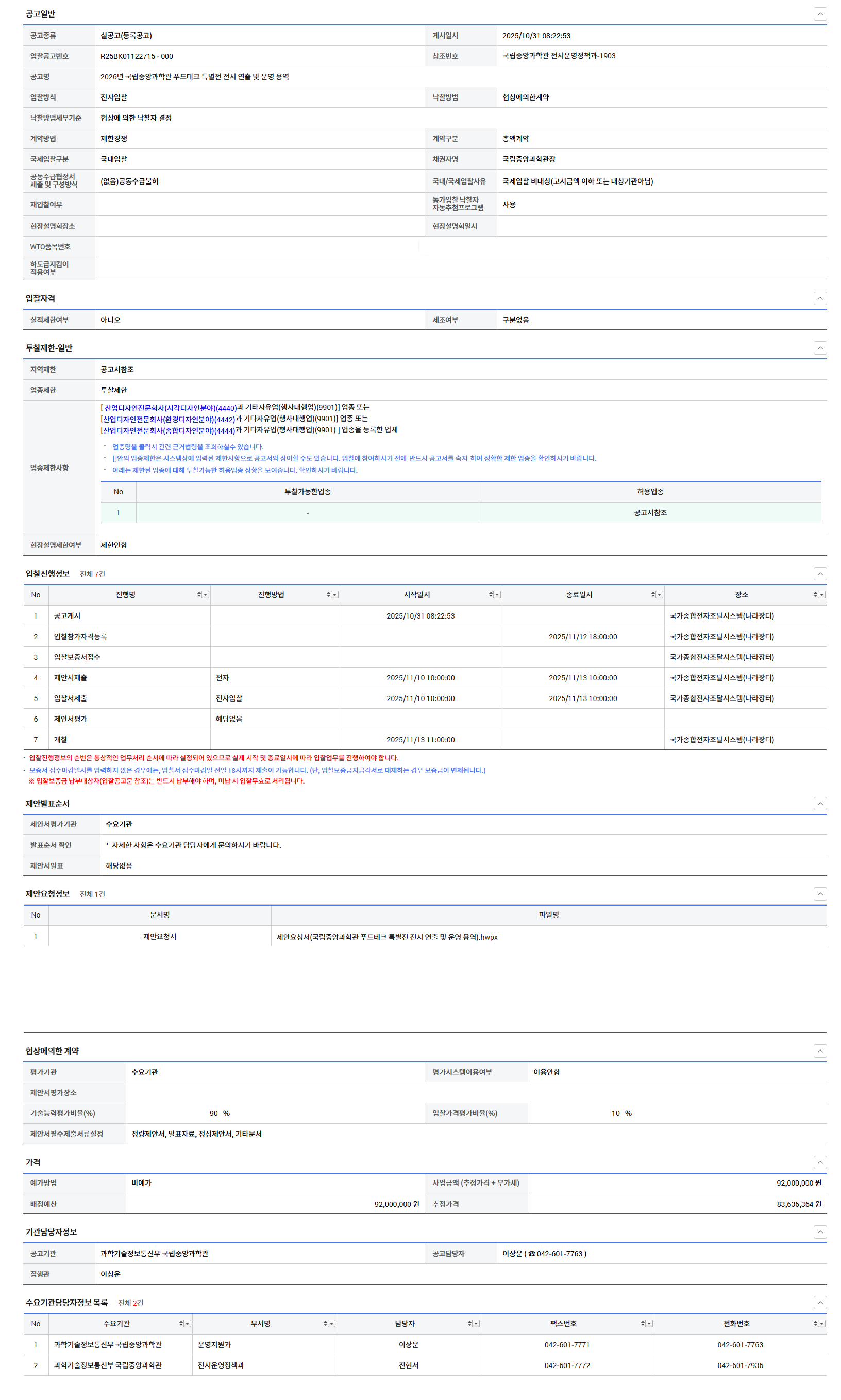Viewport: 841px width, 1400px height.
Task: Sort the 시작일시 column
Action: [x=490, y=594]
